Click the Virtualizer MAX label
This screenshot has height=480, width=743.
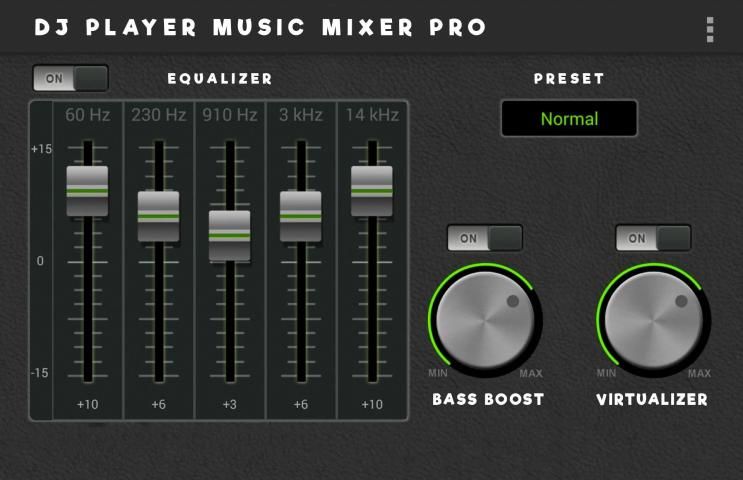[x=699, y=374]
